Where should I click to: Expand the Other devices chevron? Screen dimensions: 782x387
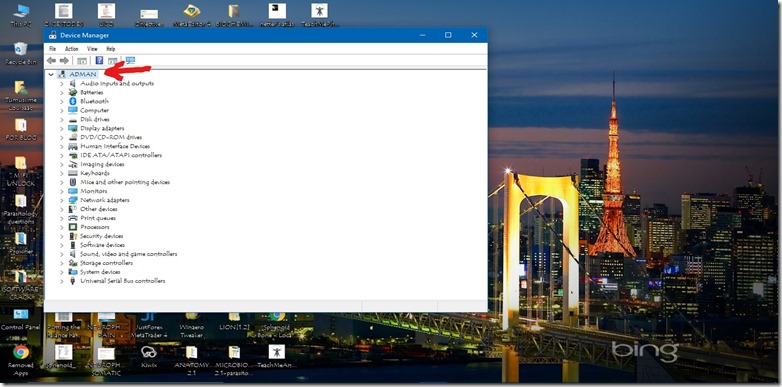(62, 209)
